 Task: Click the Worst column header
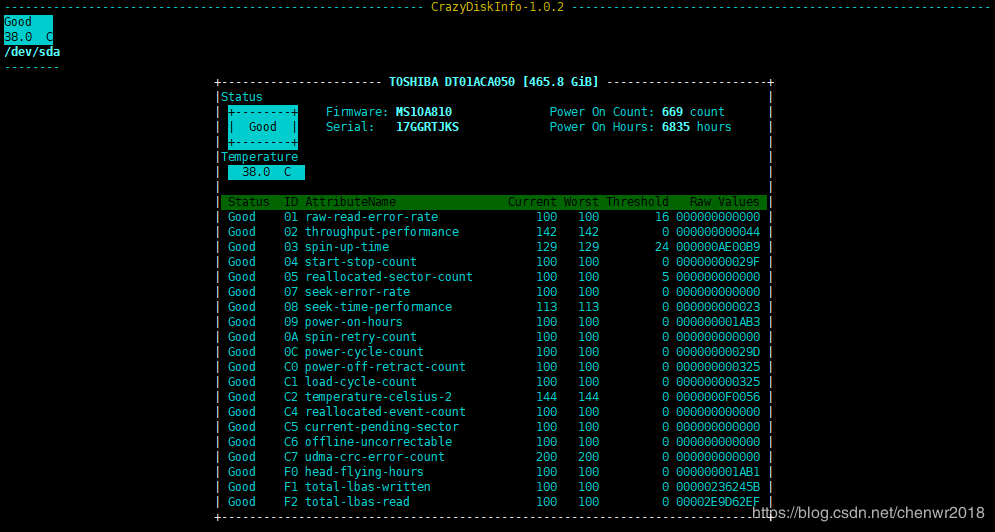pyautogui.click(x=581, y=202)
